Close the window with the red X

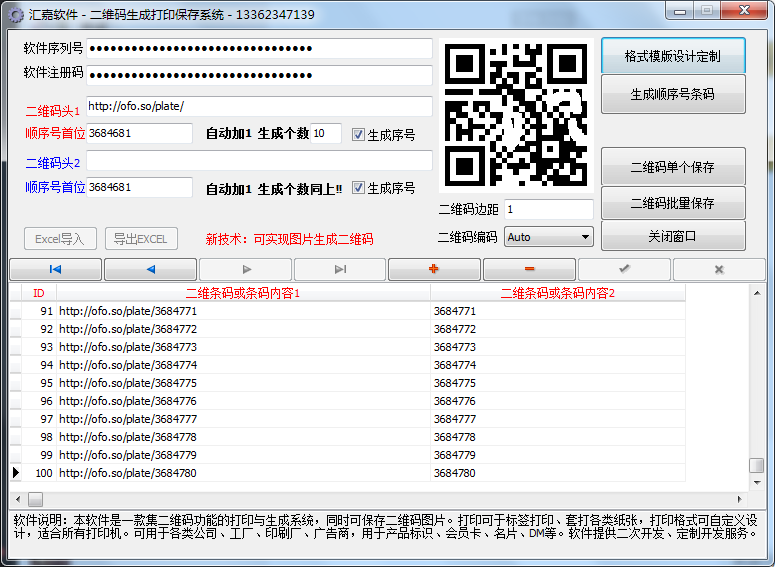coord(744,10)
